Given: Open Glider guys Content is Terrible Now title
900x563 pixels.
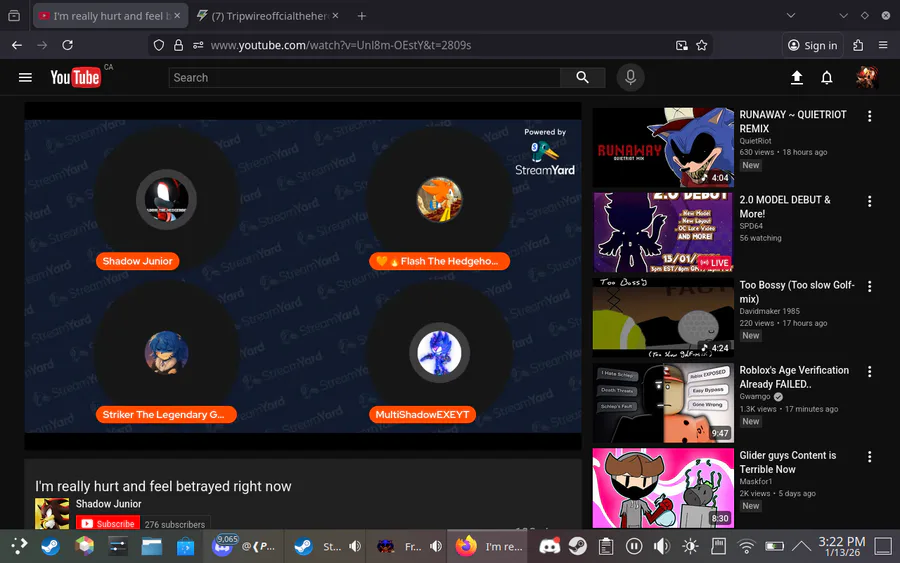Looking at the screenshot, I should [x=788, y=463].
